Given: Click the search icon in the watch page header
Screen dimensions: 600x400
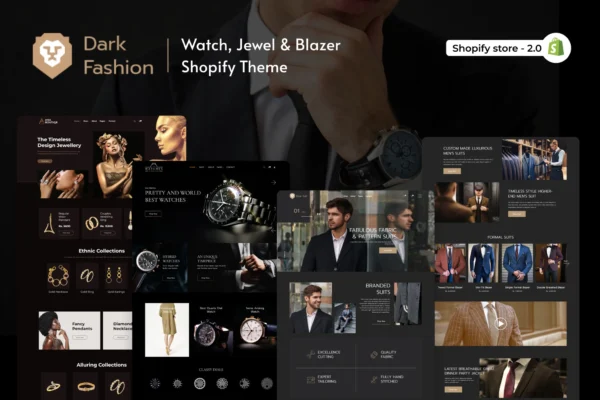Looking at the screenshot, I should click(264, 167).
